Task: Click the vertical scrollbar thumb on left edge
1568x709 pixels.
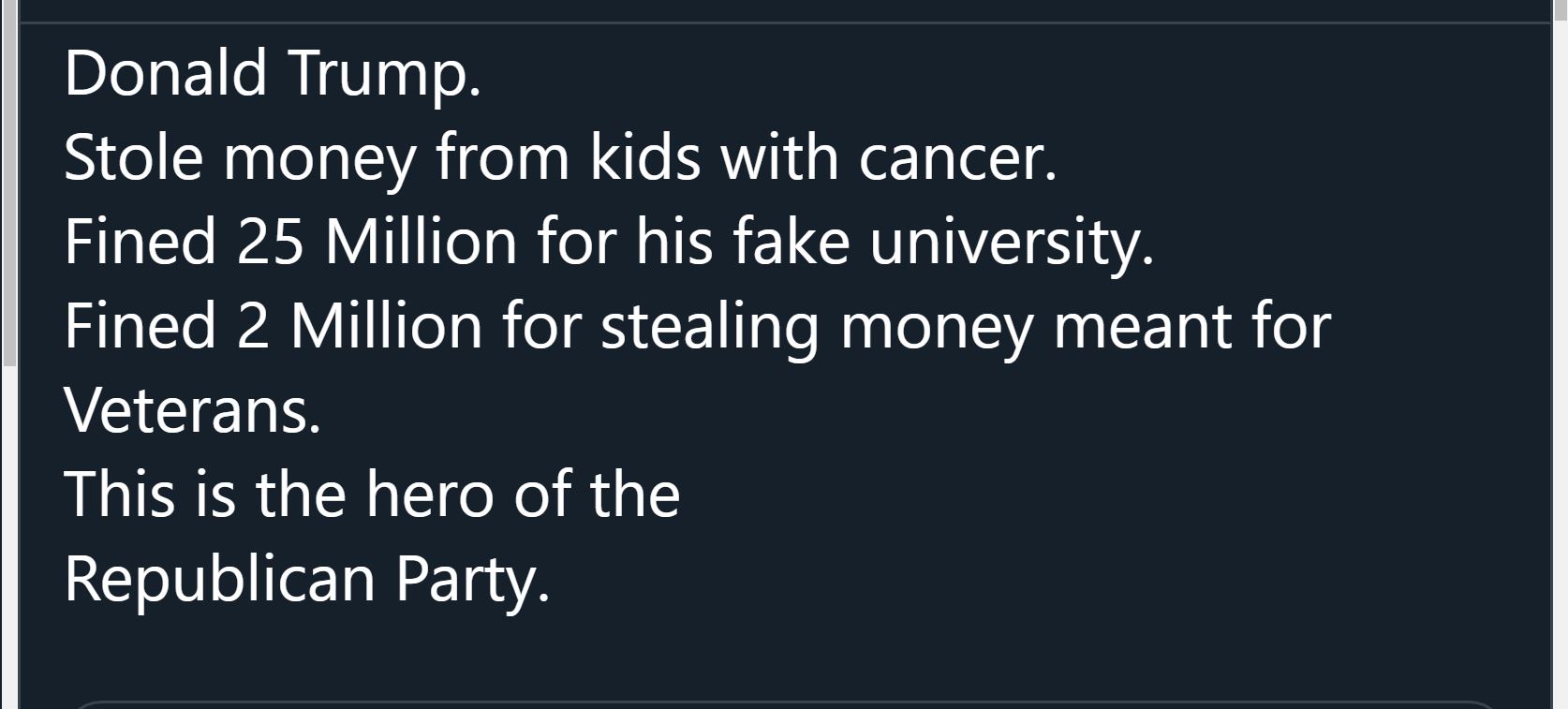Action: 8,183
